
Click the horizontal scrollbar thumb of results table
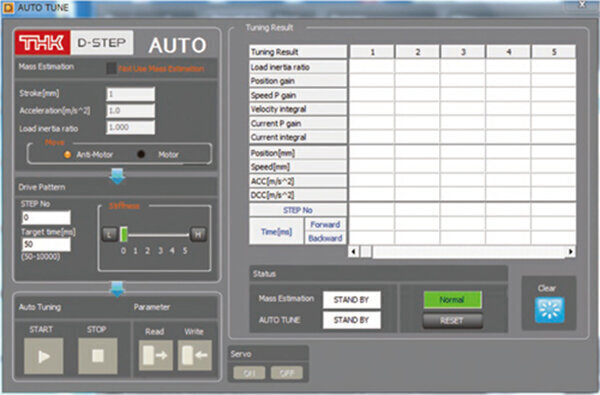pyautogui.click(x=366, y=251)
